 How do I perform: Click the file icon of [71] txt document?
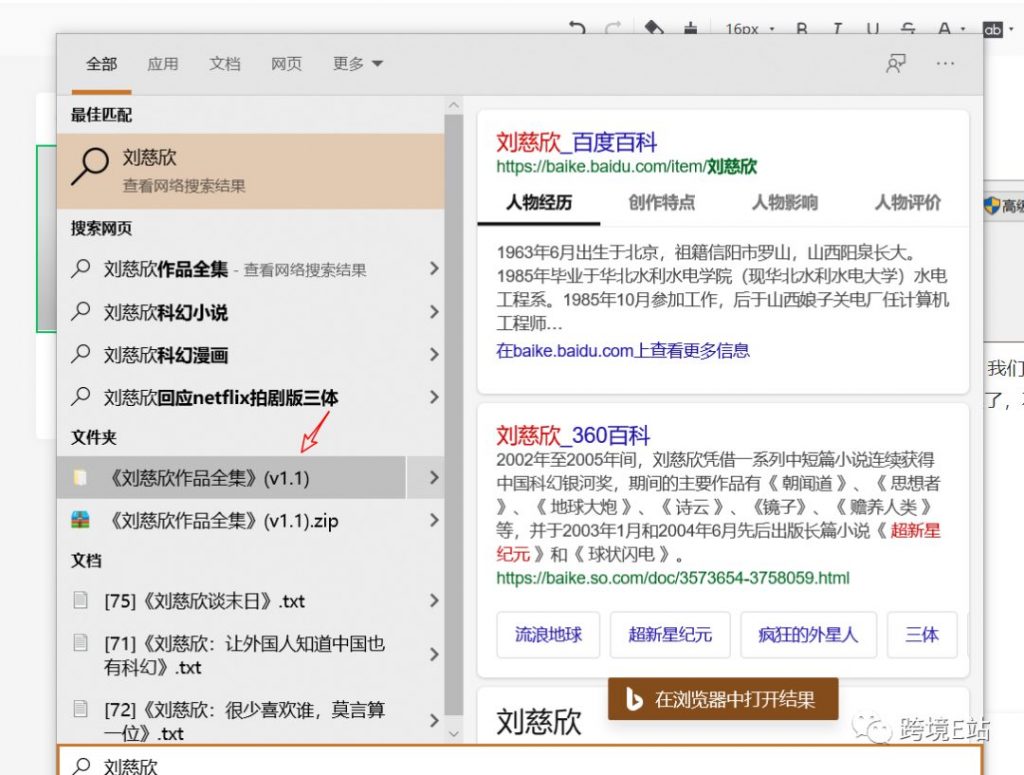(x=80, y=642)
